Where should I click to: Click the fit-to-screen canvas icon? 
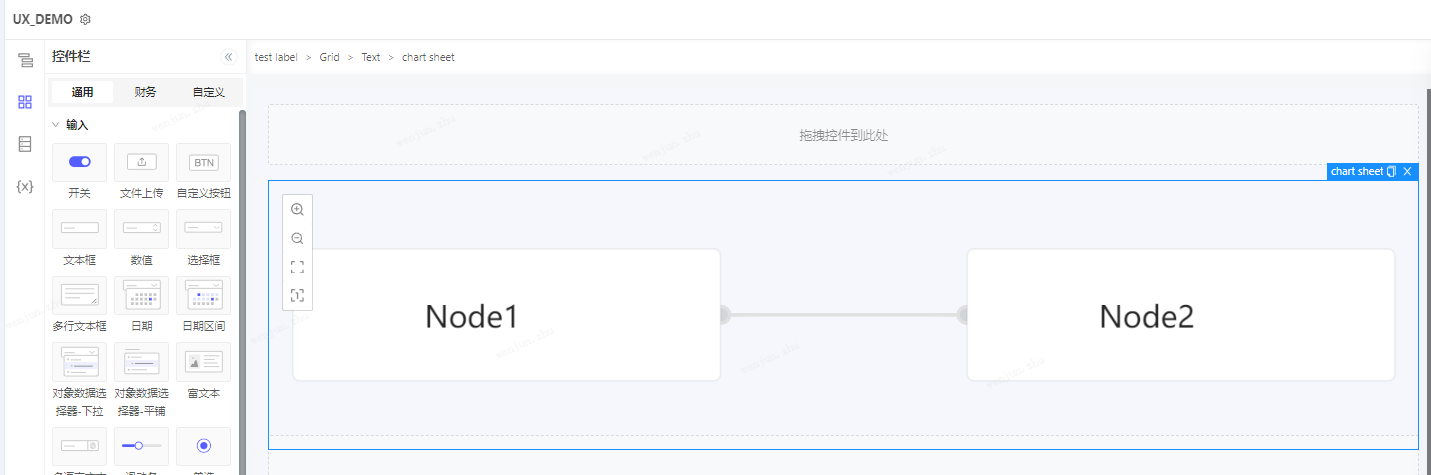297,267
